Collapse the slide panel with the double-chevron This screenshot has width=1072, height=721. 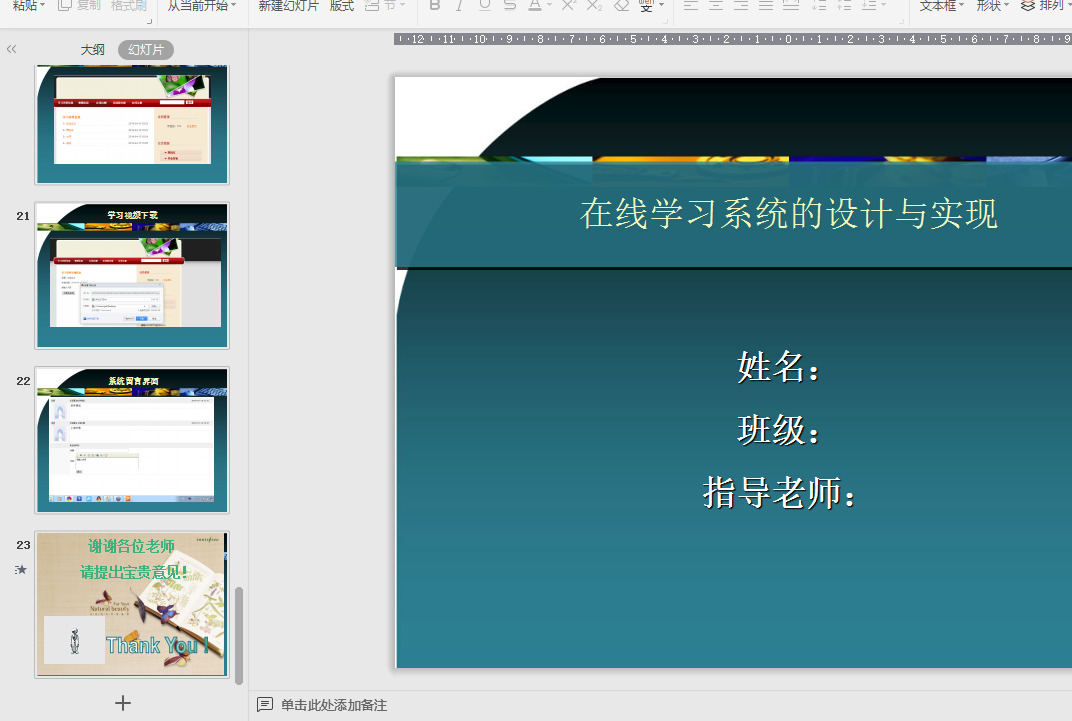(x=12, y=49)
